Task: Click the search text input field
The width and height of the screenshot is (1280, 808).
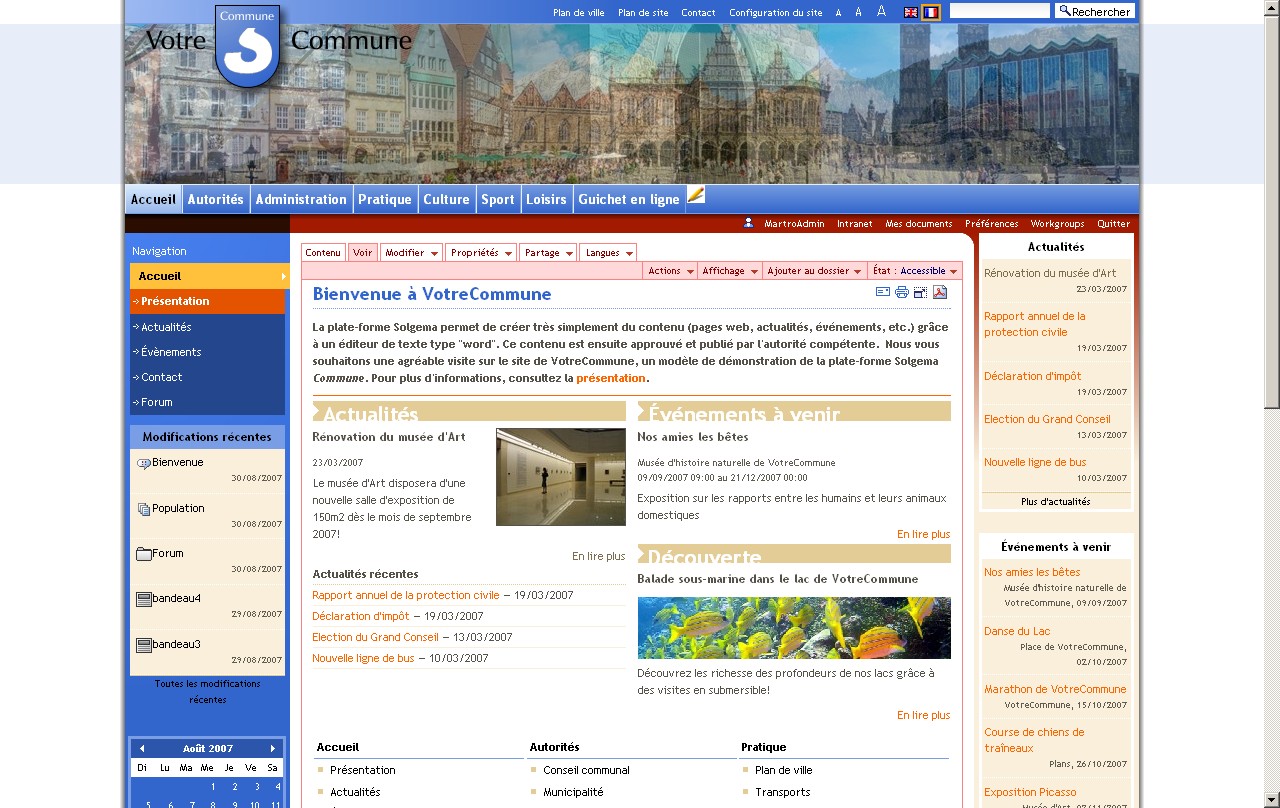Action: 999,11
